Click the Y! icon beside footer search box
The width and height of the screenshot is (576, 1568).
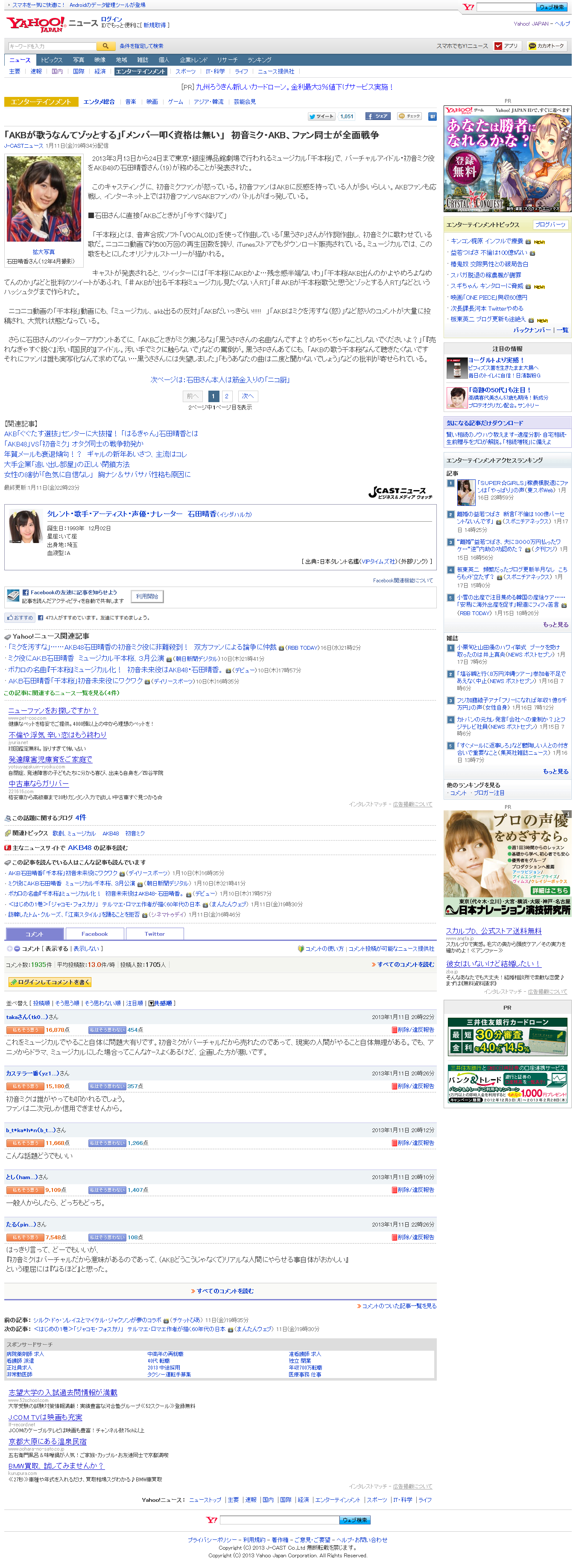(211, 1520)
